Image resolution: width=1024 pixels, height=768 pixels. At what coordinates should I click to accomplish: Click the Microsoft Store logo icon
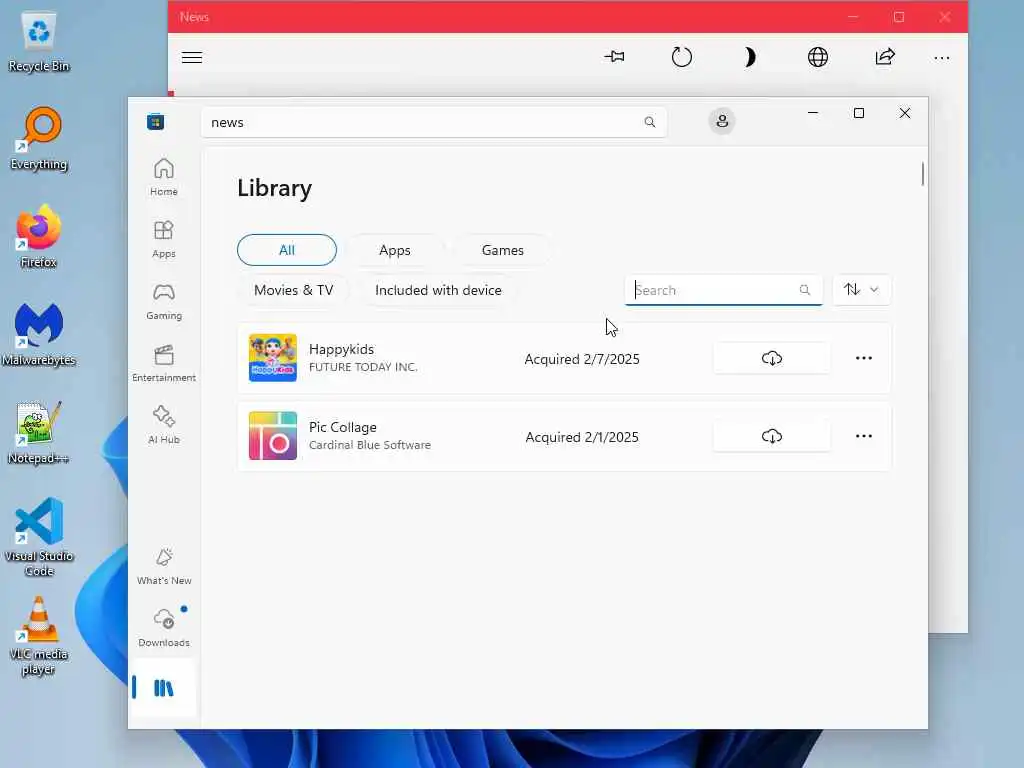pyautogui.click(x=155, y=121)
